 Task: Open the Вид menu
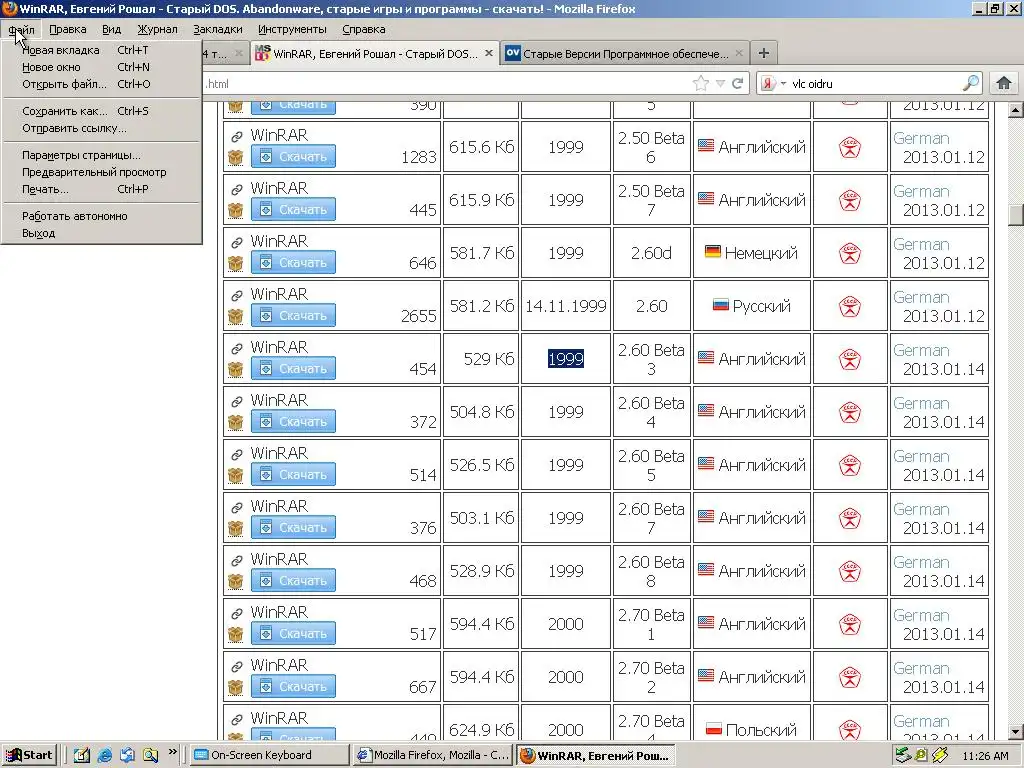click(111, 29)
